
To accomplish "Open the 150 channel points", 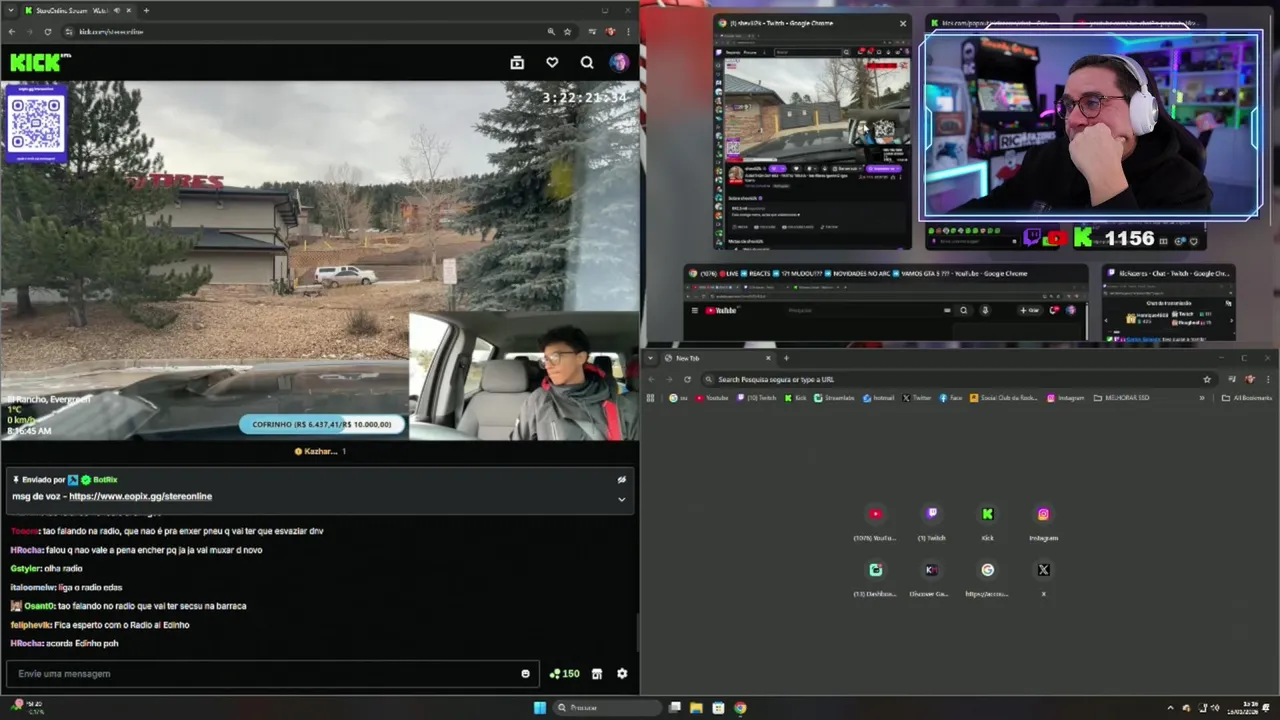I will [565, 674].
